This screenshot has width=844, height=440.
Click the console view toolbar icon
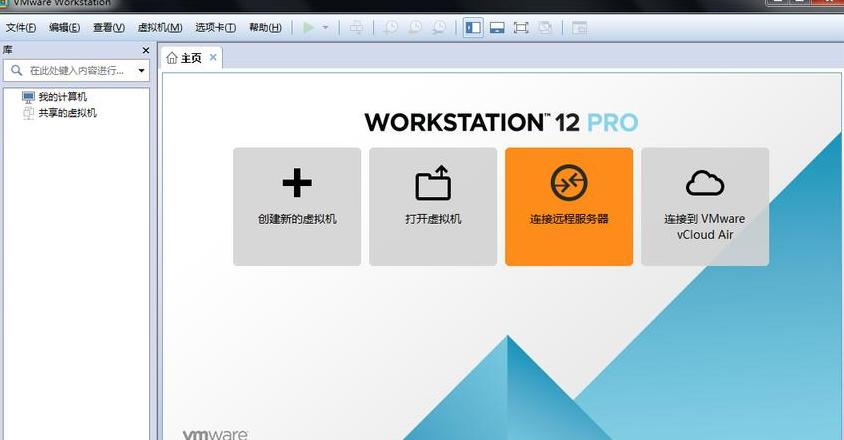579,27
